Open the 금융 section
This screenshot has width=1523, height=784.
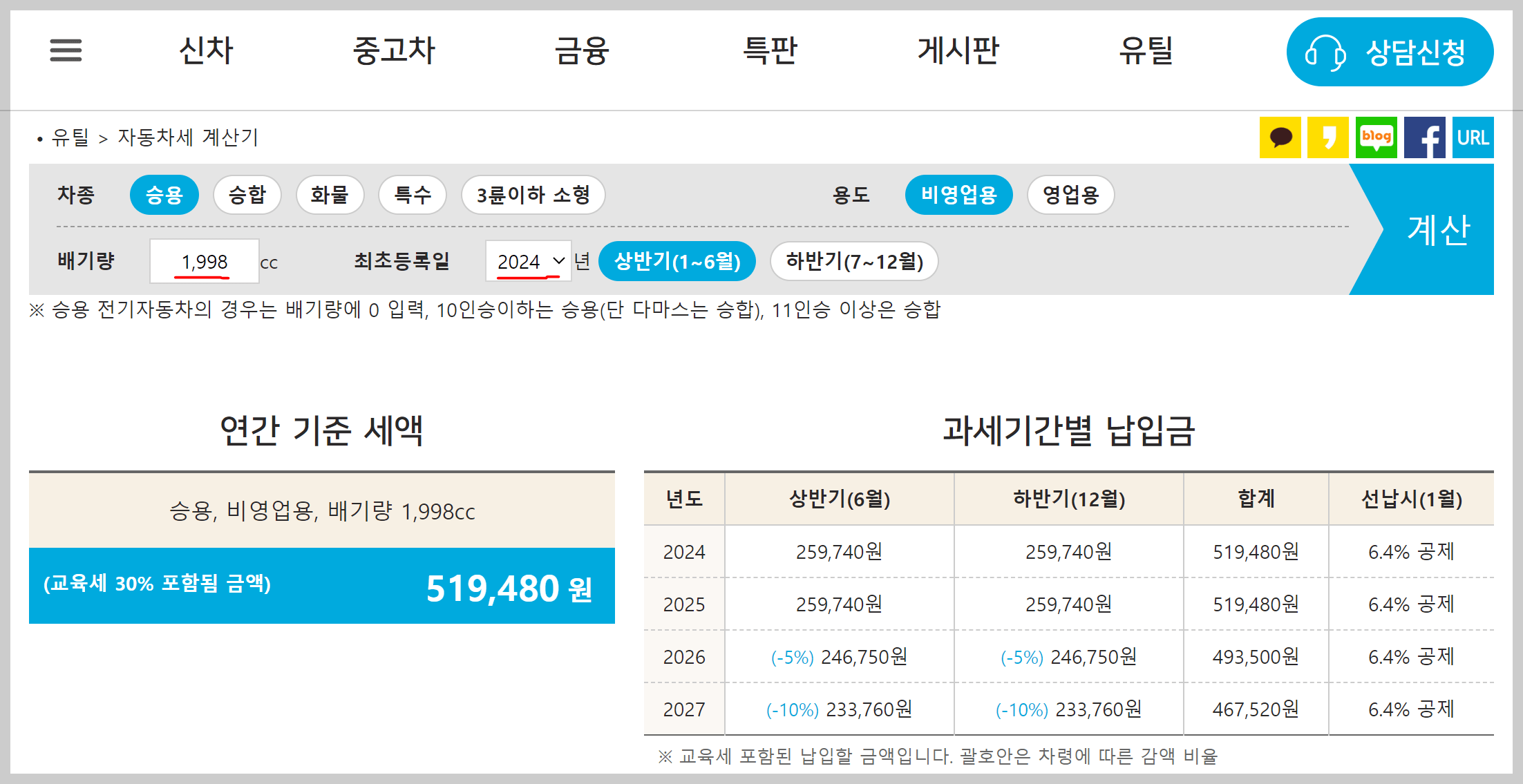tap(583, 50)
